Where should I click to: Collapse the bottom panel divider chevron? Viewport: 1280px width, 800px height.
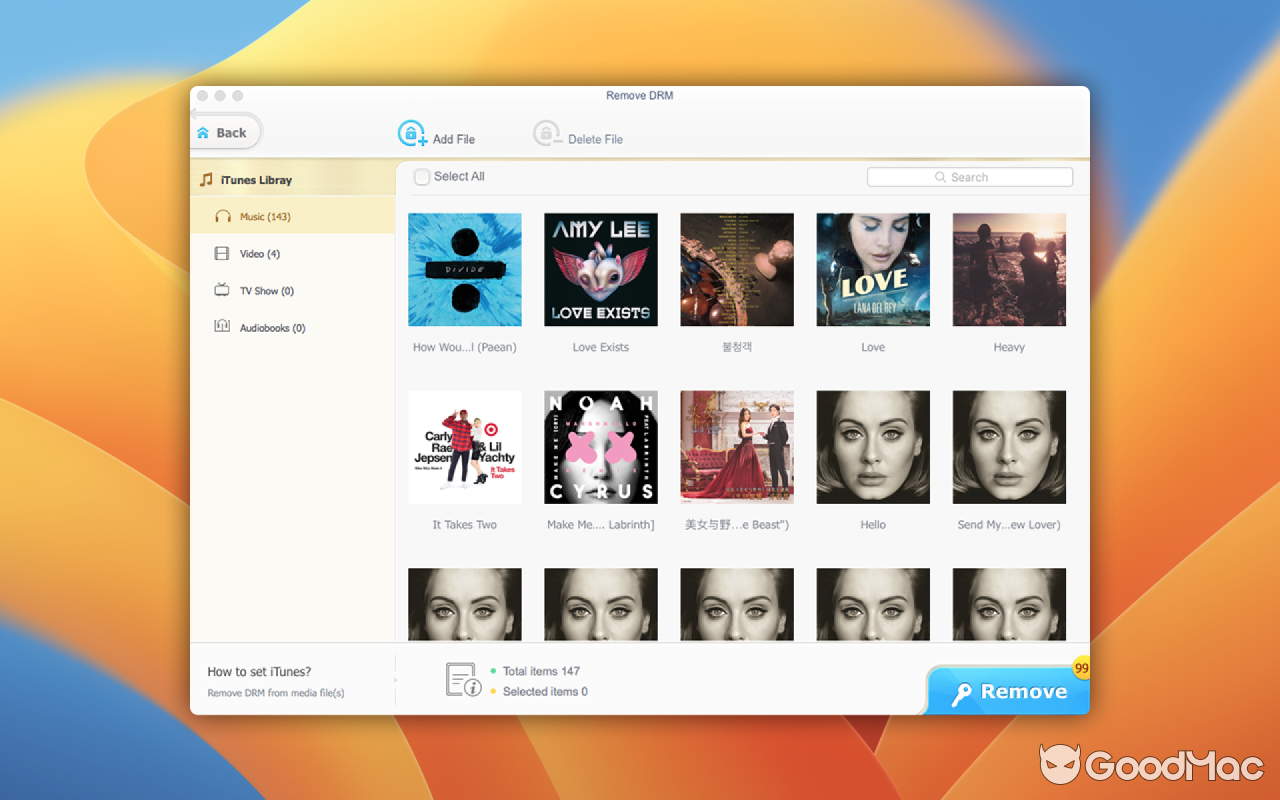[398, 679]
